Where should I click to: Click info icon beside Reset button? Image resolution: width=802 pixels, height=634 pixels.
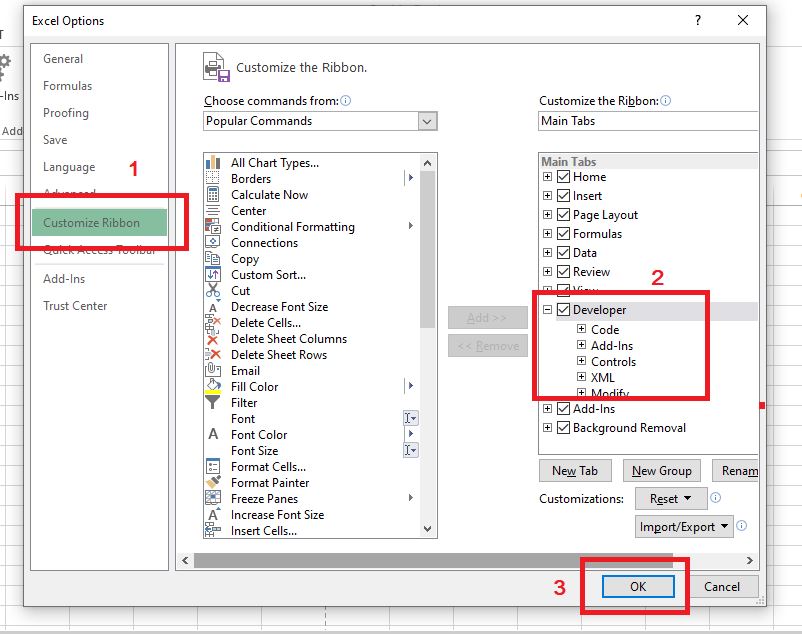[716, 497]
